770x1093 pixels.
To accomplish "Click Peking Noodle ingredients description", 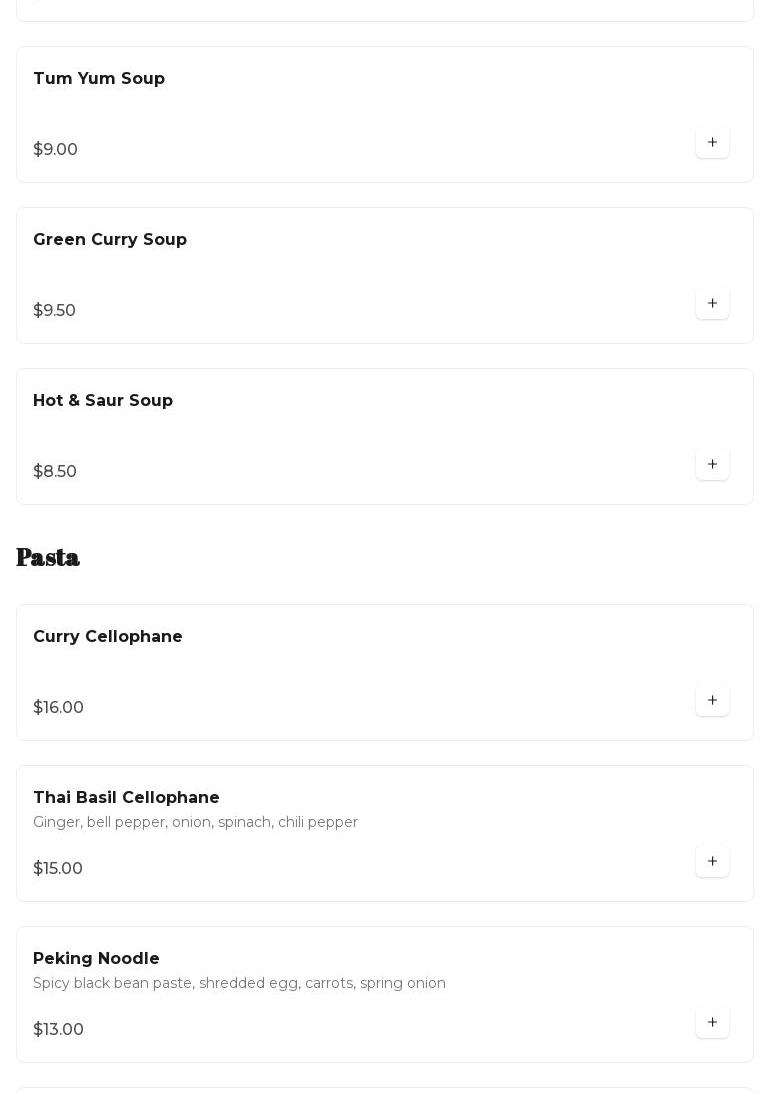I will 239,983.
